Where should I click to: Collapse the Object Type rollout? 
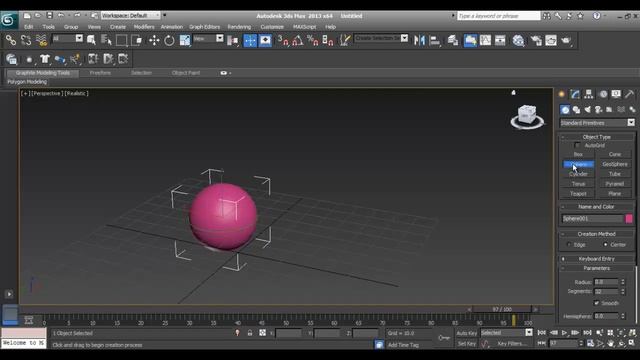click(x=596, y=137)
